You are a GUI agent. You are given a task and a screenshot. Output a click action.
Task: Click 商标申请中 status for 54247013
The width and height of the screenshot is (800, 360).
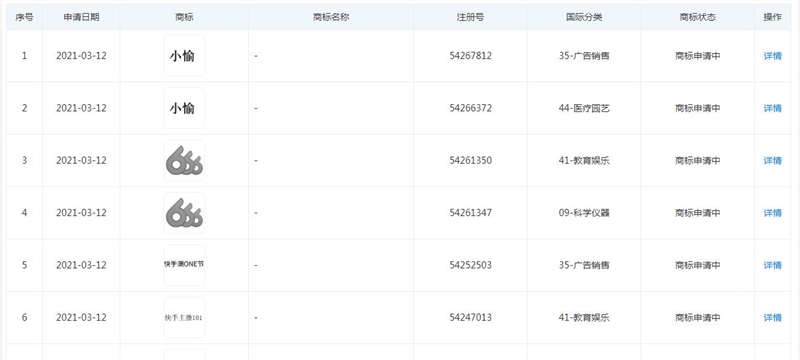697,318
